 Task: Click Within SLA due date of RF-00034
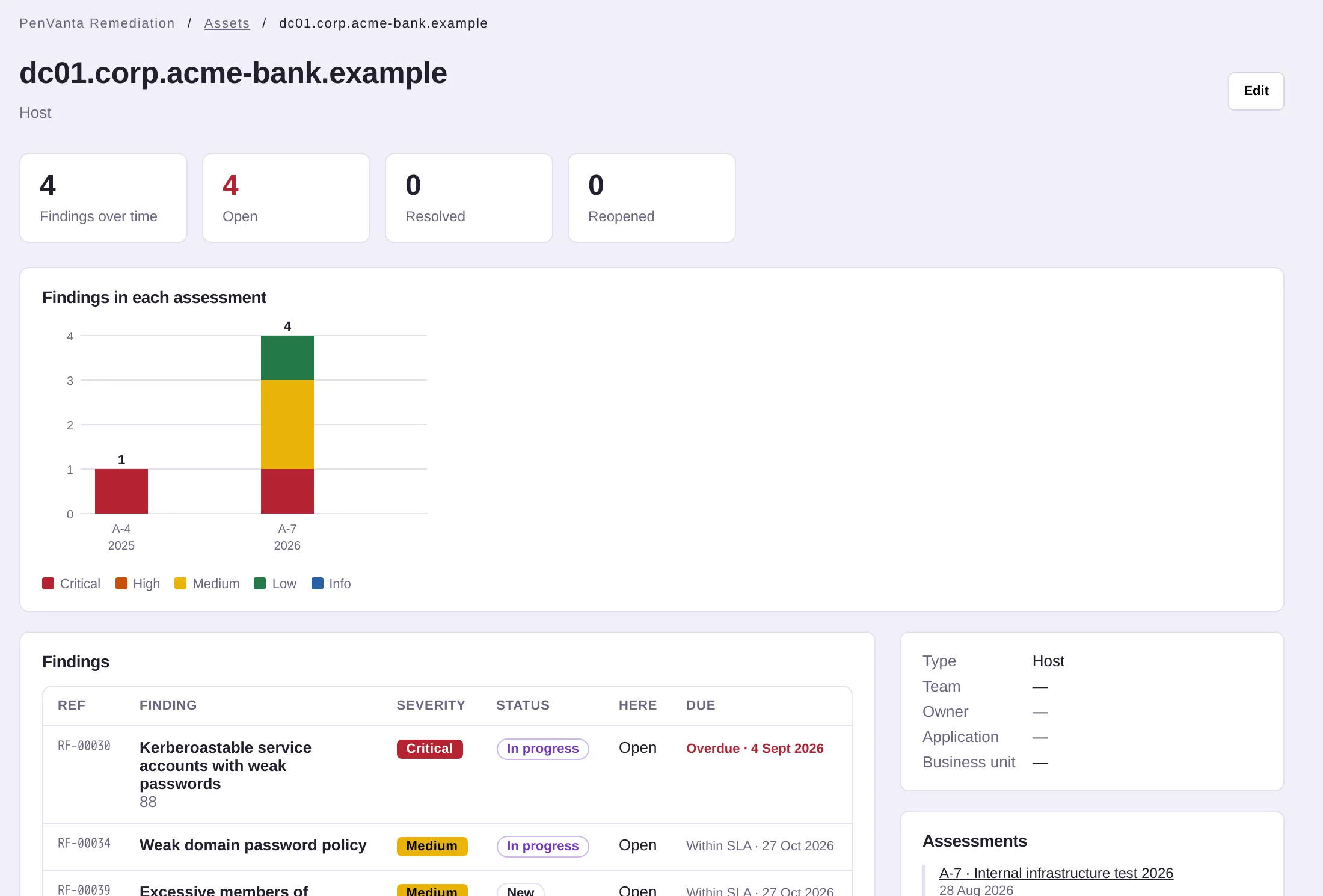pyautogui.click(x=760, y=845)
